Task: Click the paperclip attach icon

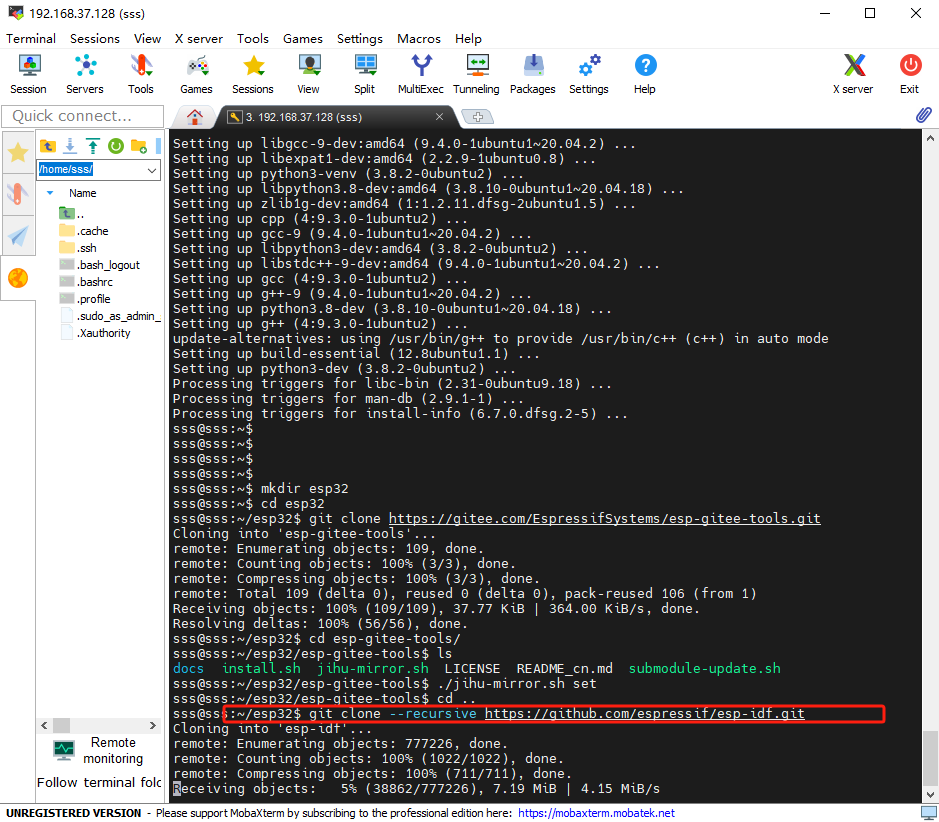Action: tap(923, 115)
